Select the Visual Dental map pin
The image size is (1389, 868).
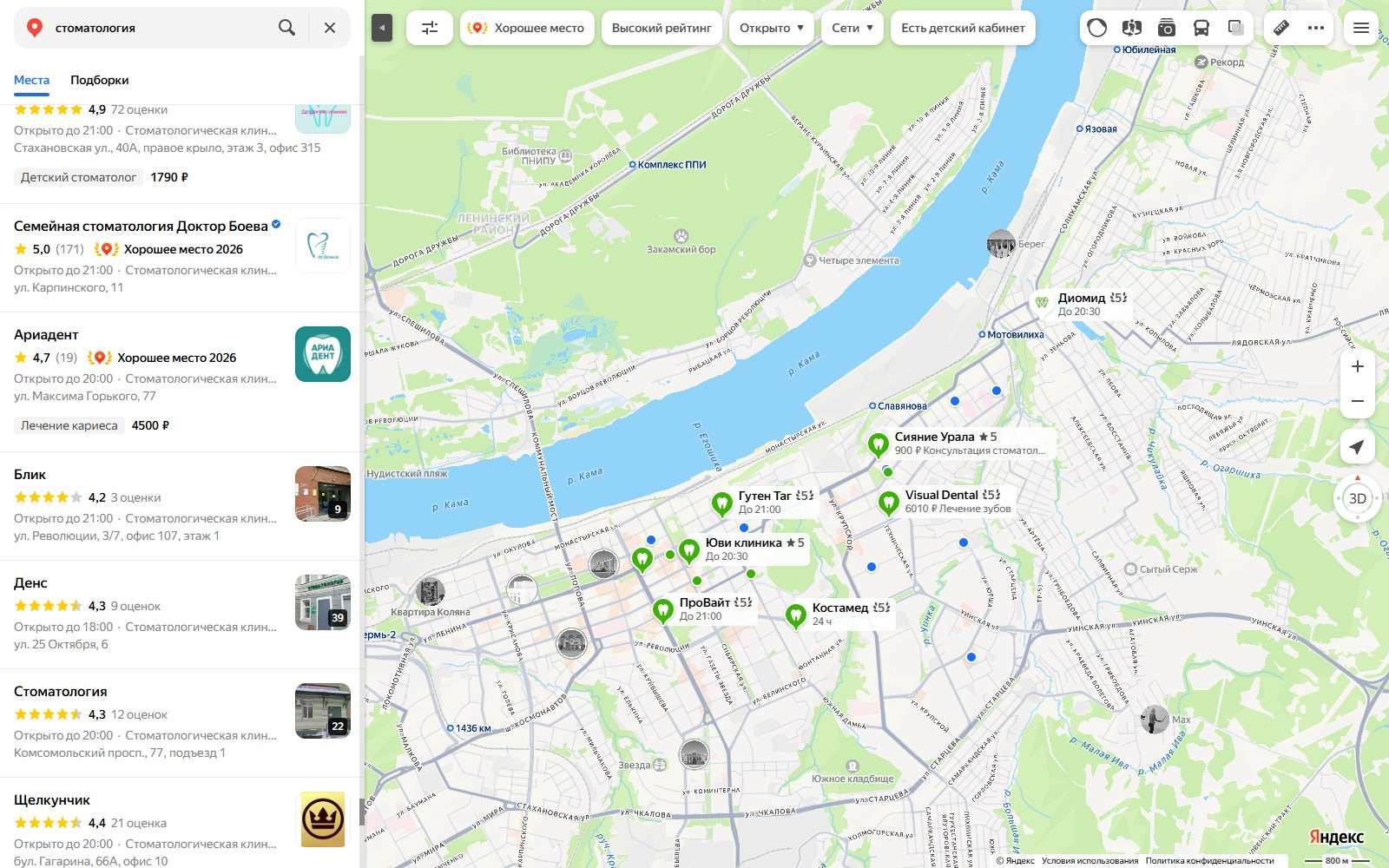point(888,503)
